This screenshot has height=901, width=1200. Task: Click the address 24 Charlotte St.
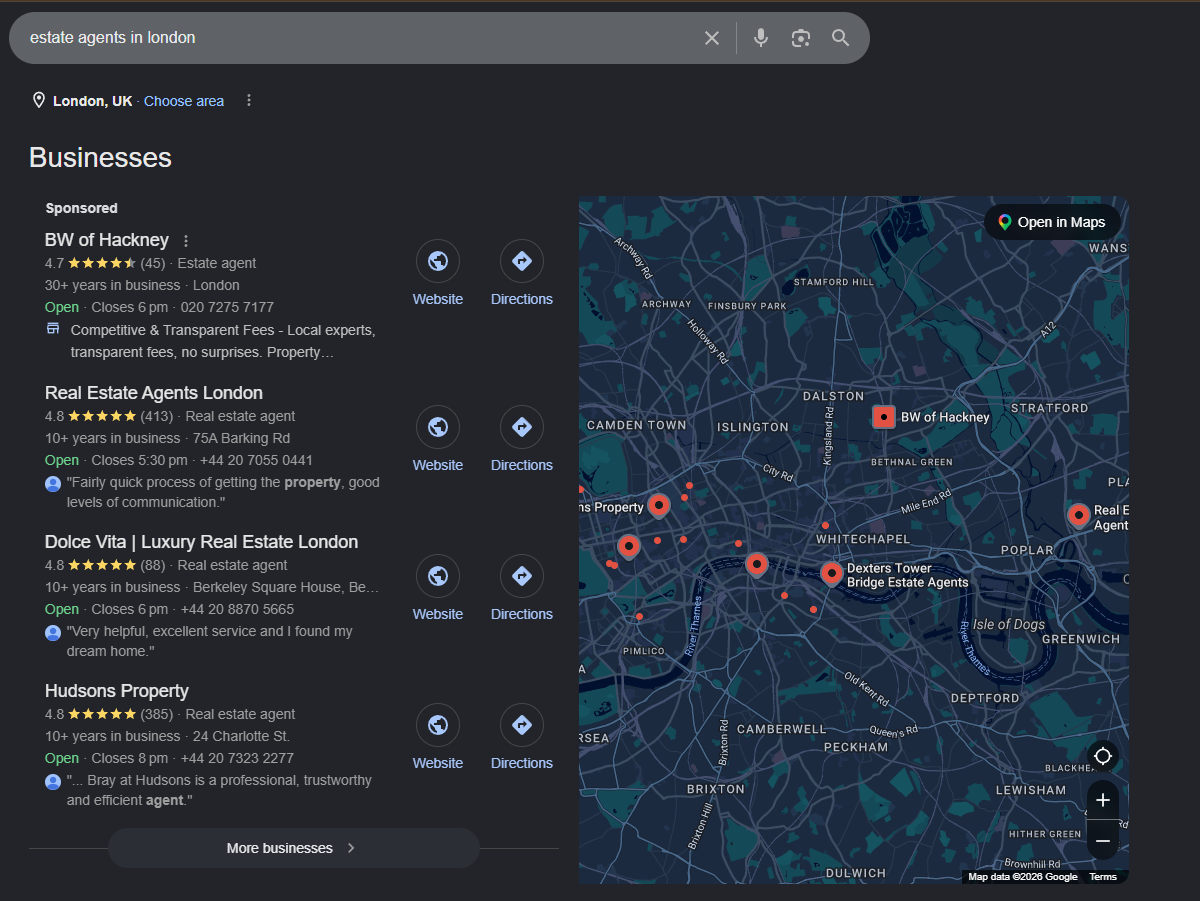click(241, 736)
